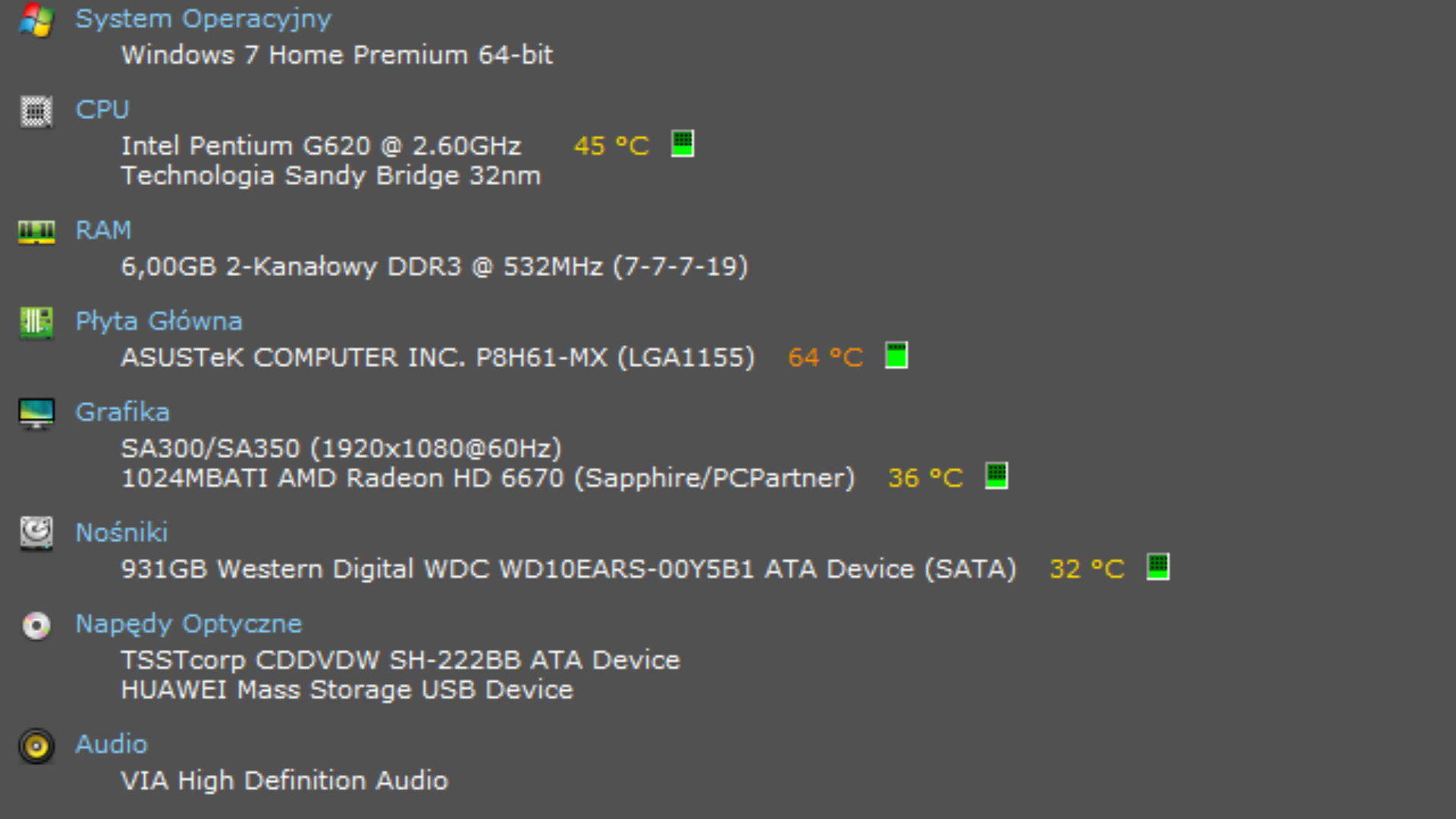Open the Grafika section heading
The height and width of the screenshot is (819, 1456).
coord(122,413)
